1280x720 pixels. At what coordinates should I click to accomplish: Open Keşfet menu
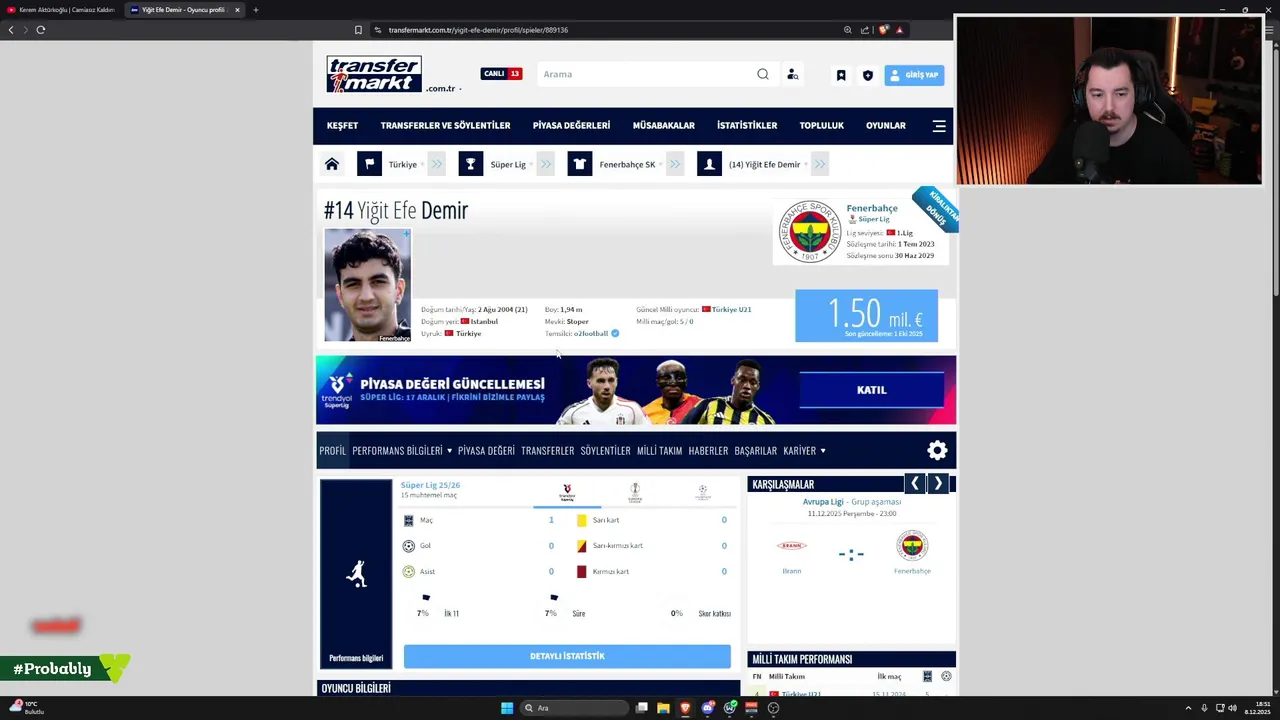342,126
